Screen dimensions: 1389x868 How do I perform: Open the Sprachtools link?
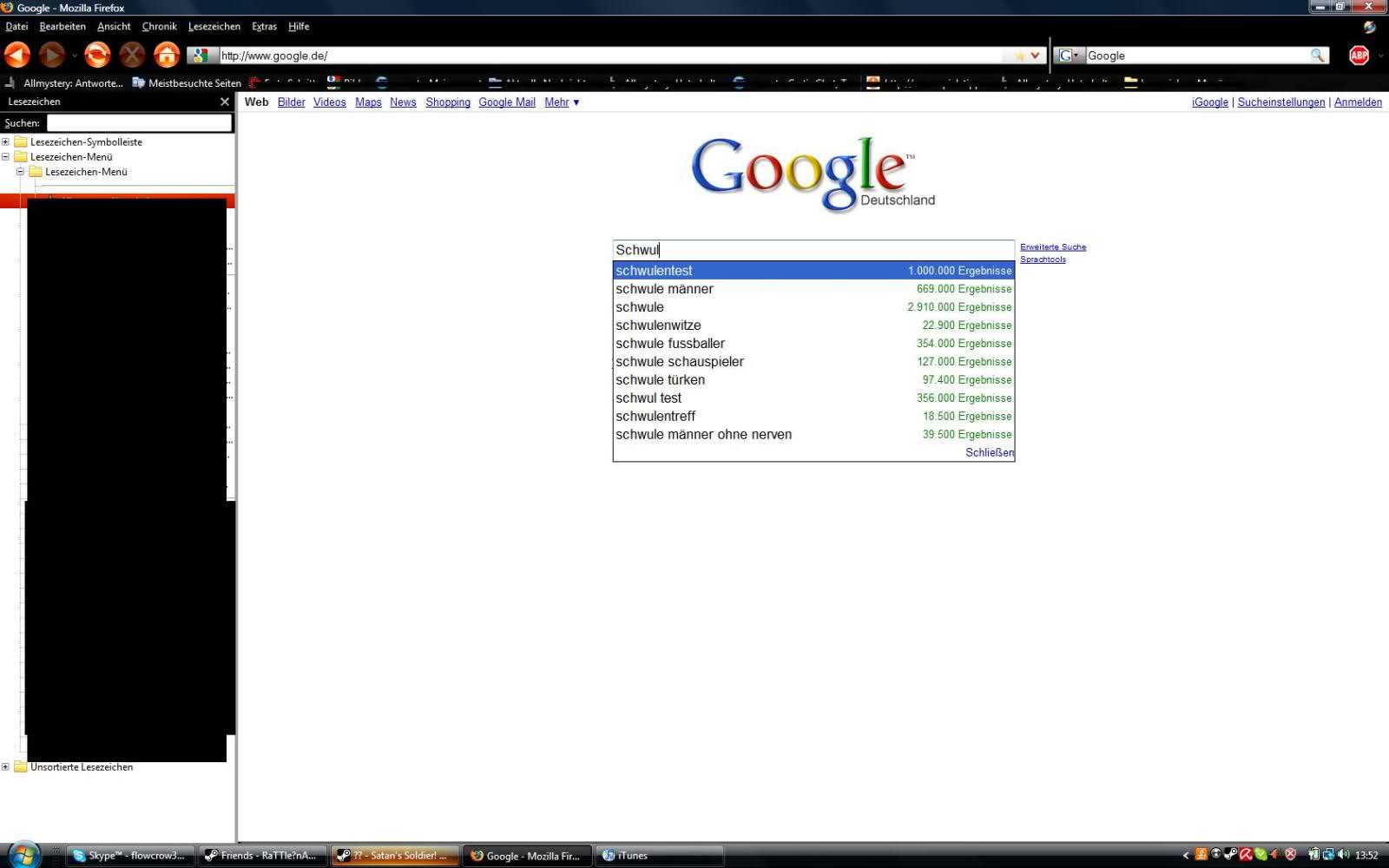coord(1043,260)
